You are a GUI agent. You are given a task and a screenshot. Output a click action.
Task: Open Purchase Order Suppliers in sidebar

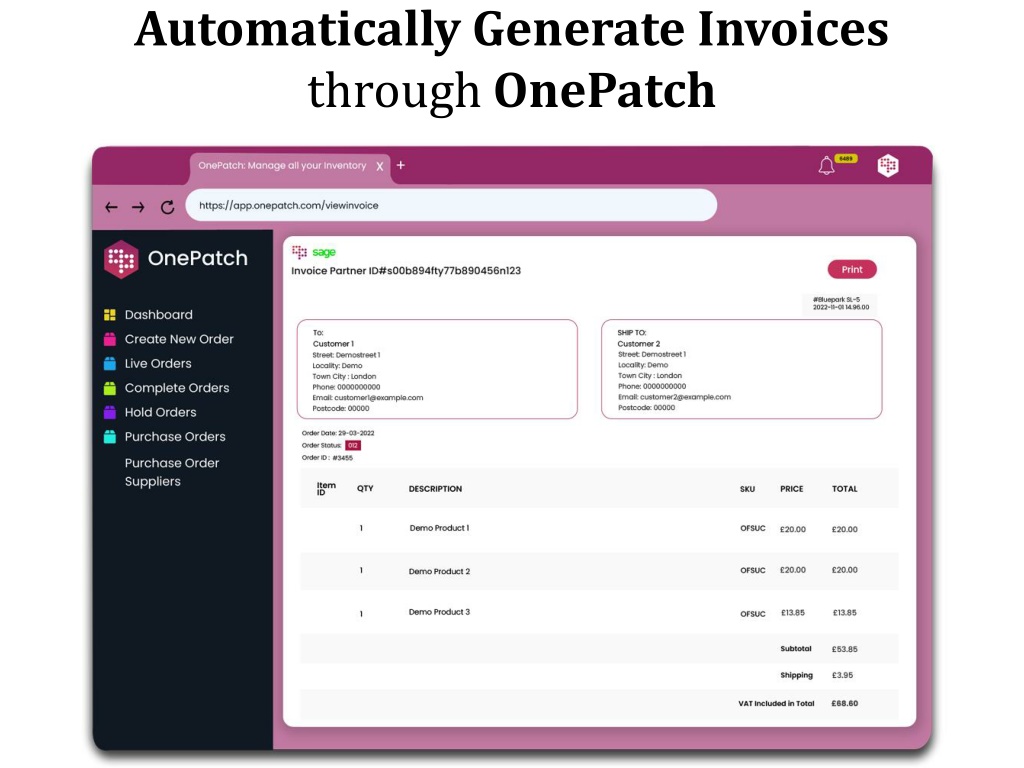click(172, 472)
